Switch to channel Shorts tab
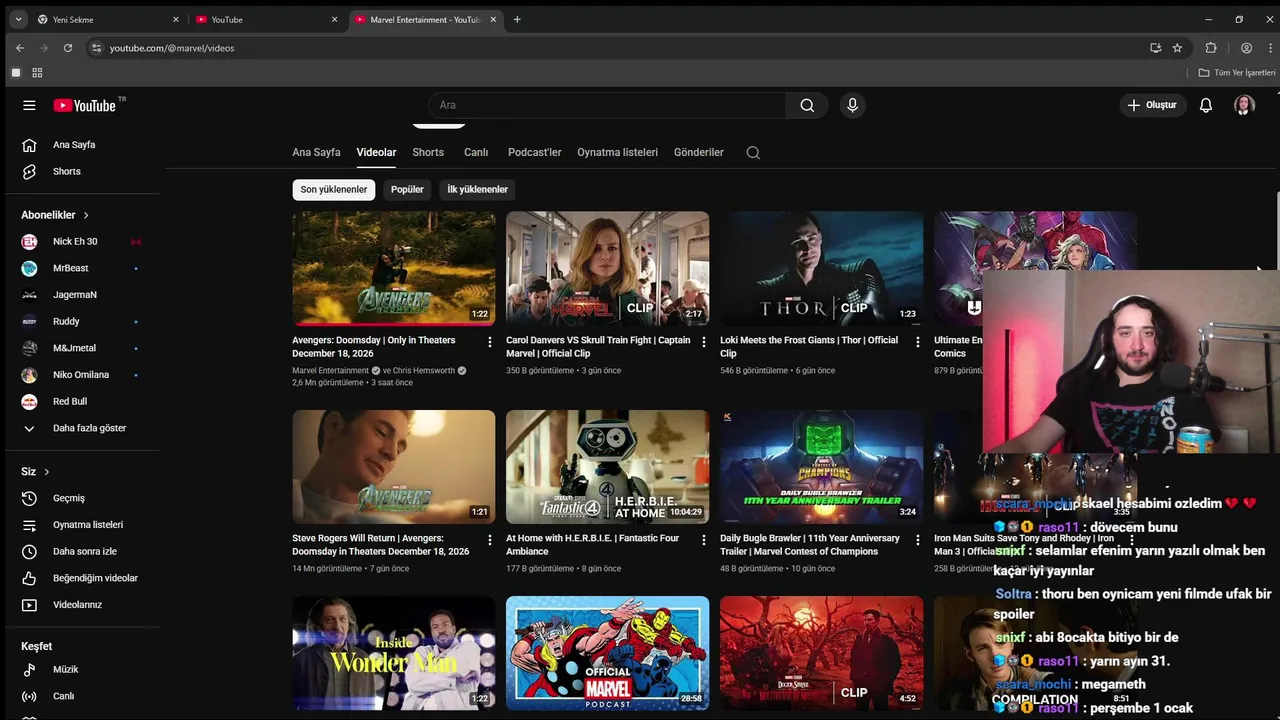The image size is (1280, 720). pyautogui.click(x=428, y=153)
